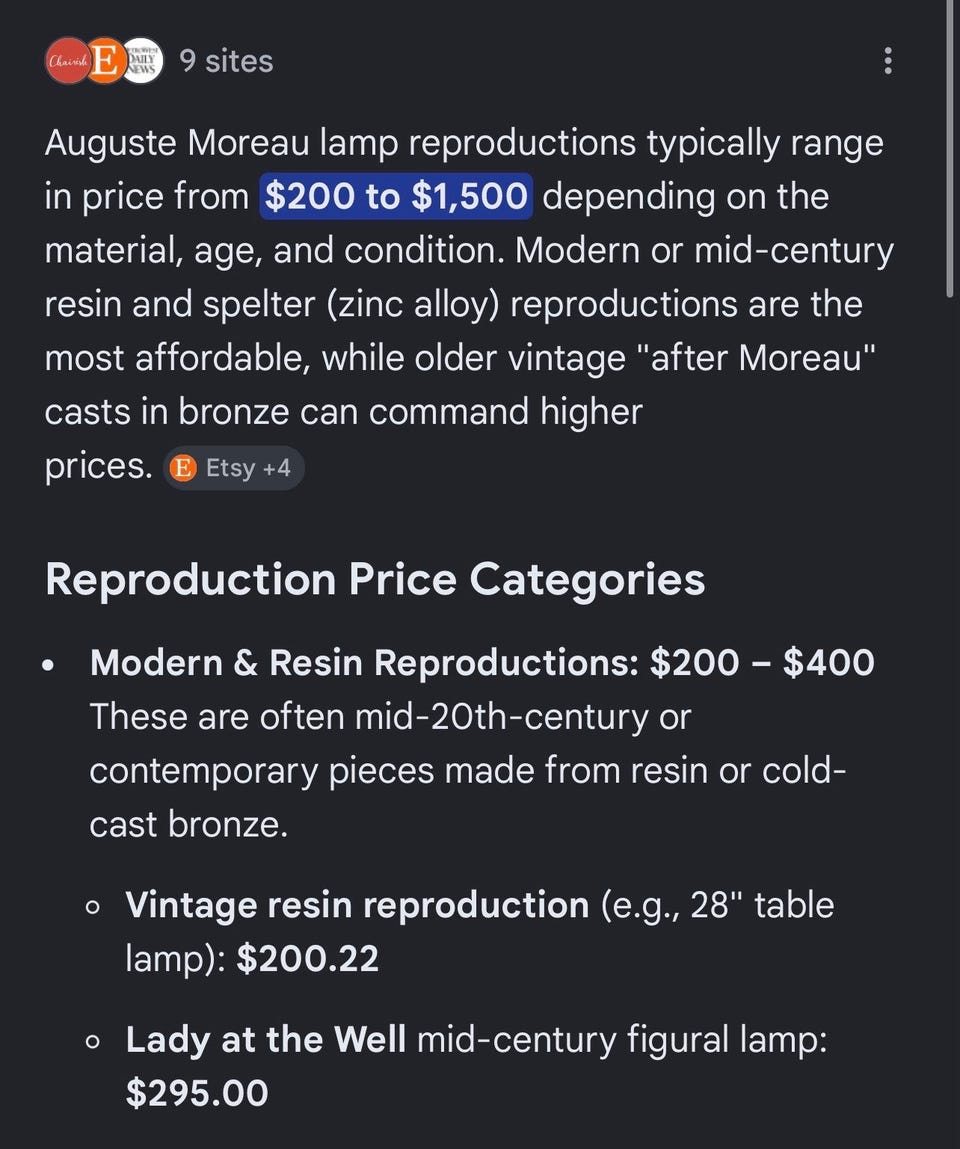Click the hollow bullet beside Lady at the Well
The width and height of the screenshot is (960, 1149).
click(93, 1042)
